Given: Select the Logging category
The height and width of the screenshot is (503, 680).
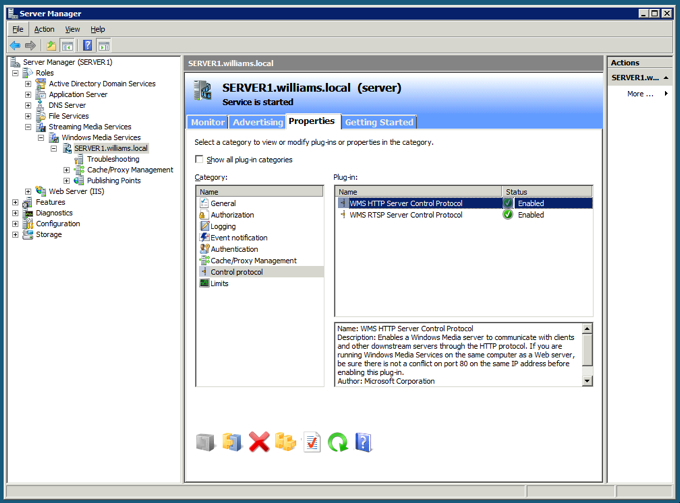Looking at the screenshot, I should tap(223, 226).
